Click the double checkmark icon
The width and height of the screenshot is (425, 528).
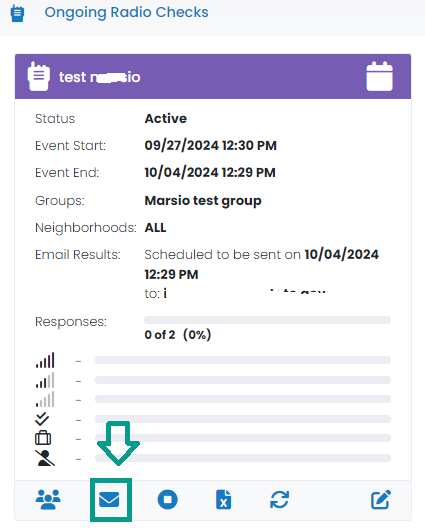pyautogui.click(x=42, y=419)
